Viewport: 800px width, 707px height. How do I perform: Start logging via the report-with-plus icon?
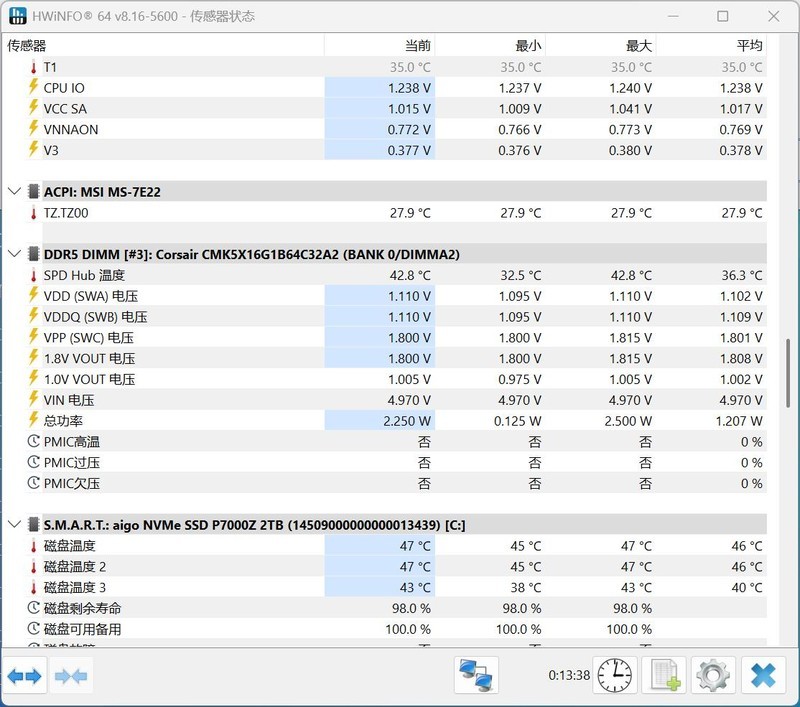pyautogui.click(x=662, y=675)
